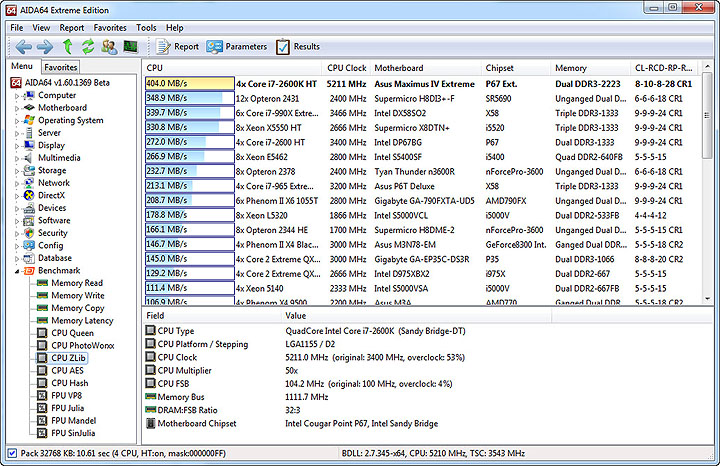Select the FPU Julia benchmark icon

[x=42, y=408]
